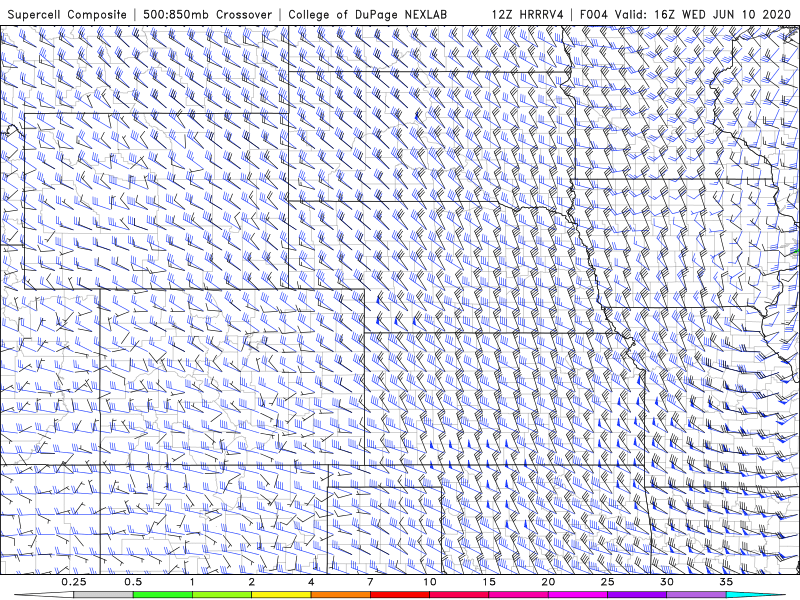Click the '500:850mb Crossover' header text

pos(208,14)
